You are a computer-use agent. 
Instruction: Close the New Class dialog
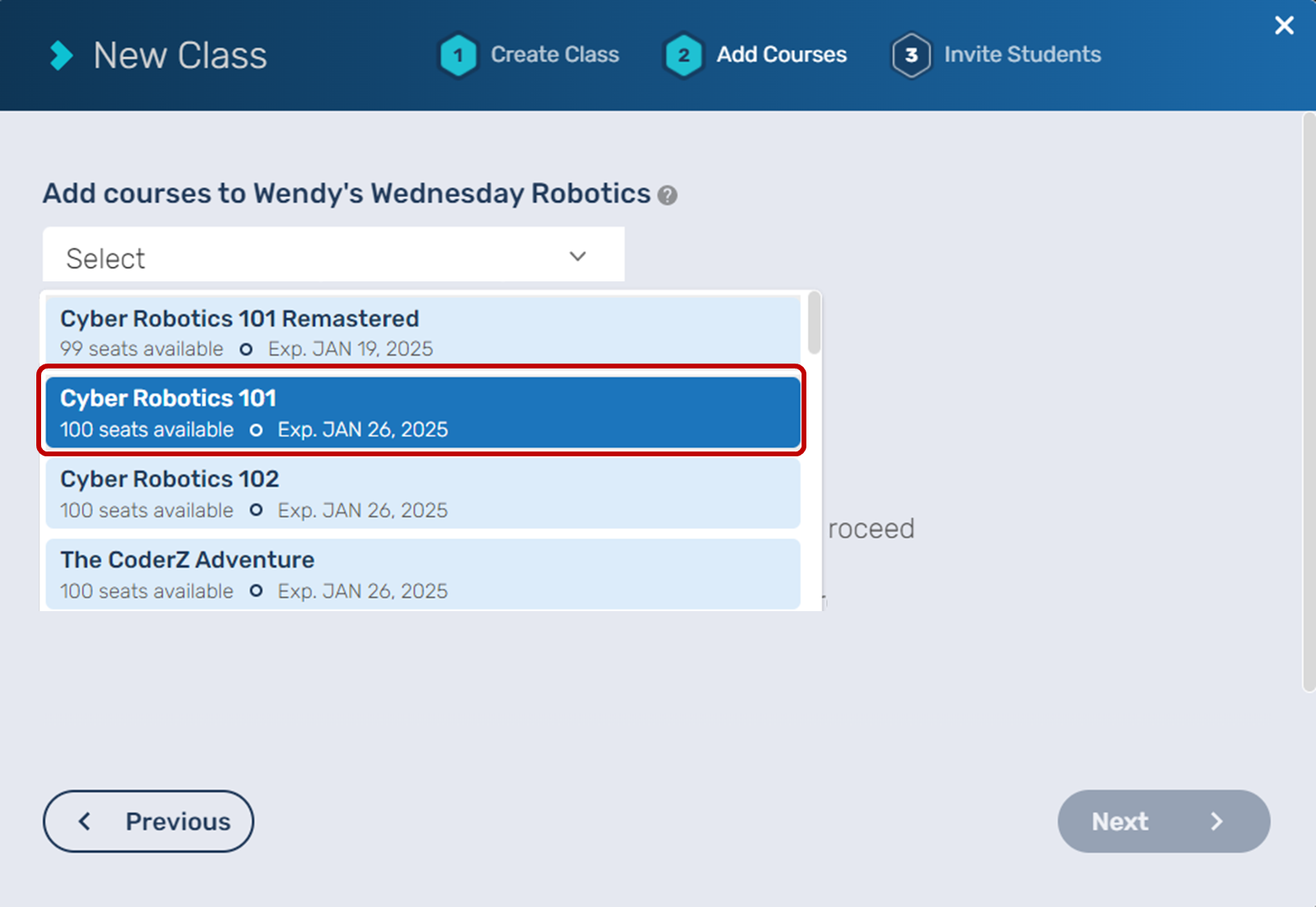point(1284,26)
